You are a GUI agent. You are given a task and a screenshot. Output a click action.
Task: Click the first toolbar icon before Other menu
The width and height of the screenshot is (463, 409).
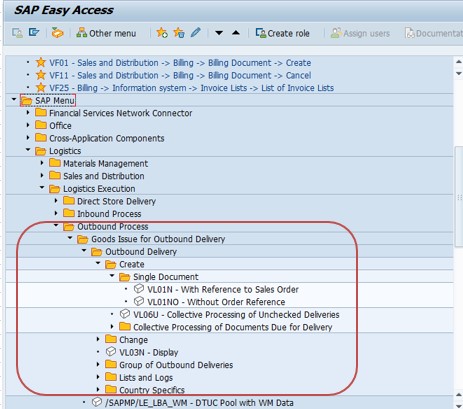click(17, 33)
